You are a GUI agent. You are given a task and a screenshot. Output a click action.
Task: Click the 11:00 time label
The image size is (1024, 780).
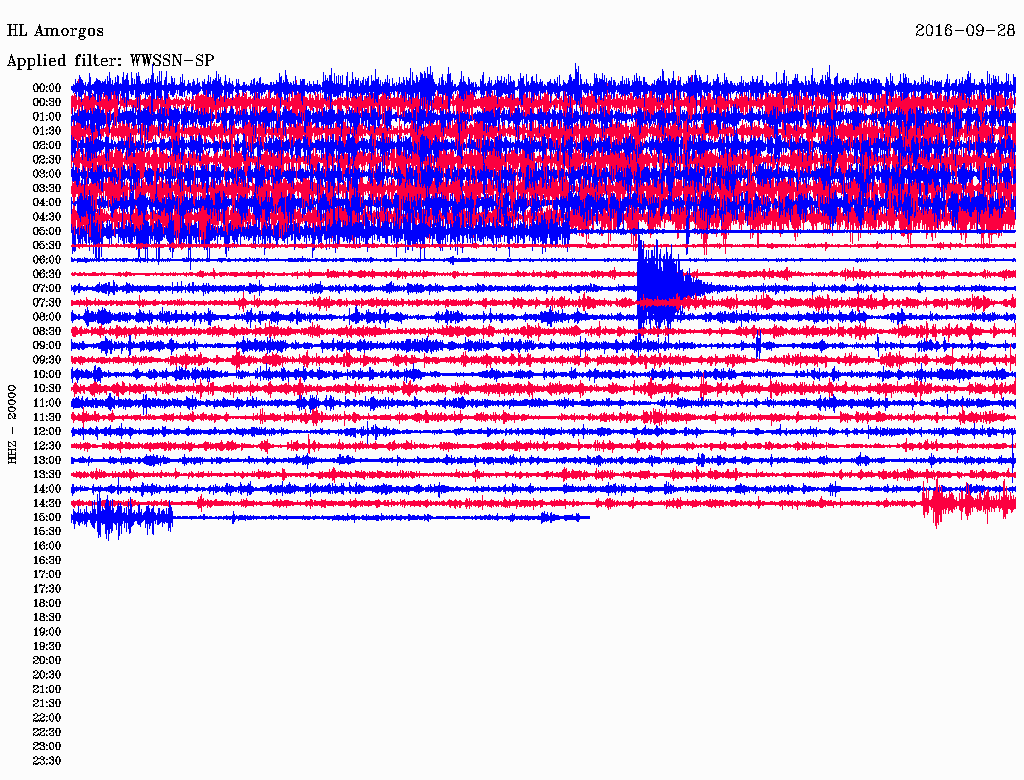[47, 403]
